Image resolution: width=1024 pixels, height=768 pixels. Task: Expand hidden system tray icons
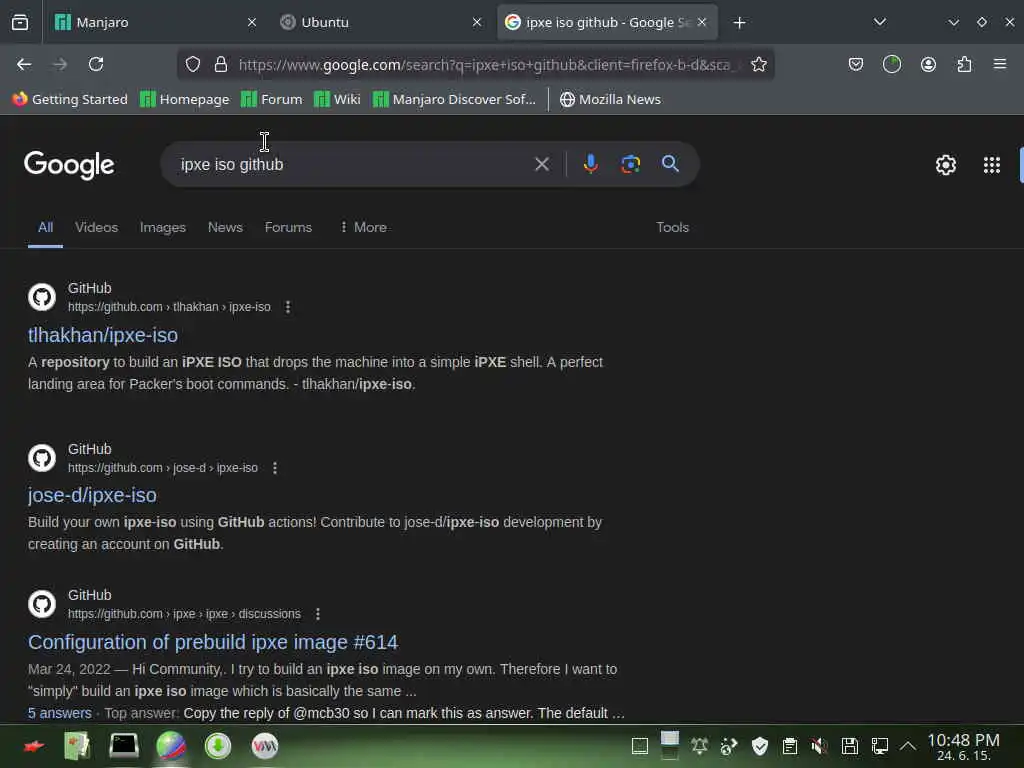coord(908,746)
